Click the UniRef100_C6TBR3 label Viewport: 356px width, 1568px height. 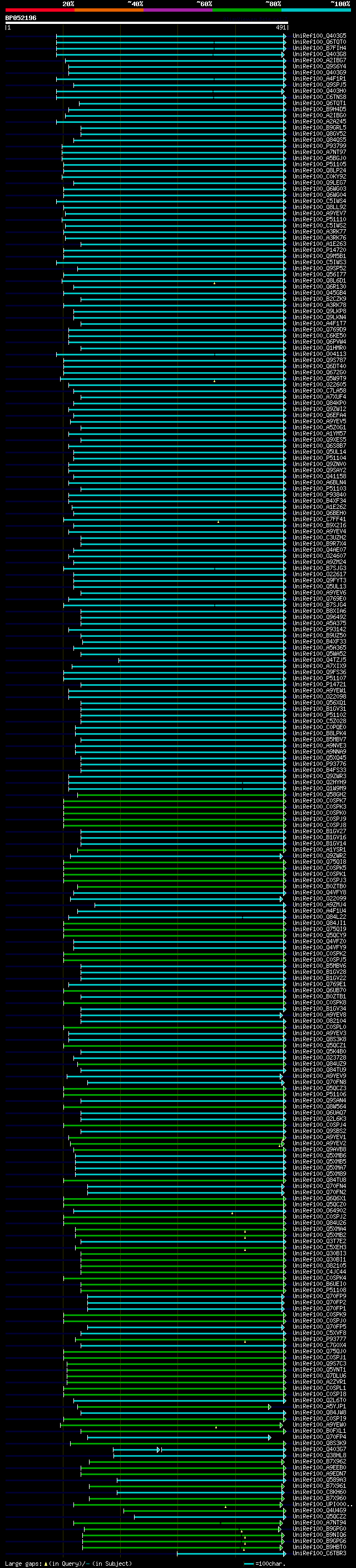pyautogui.click(x=319, y=1554)
